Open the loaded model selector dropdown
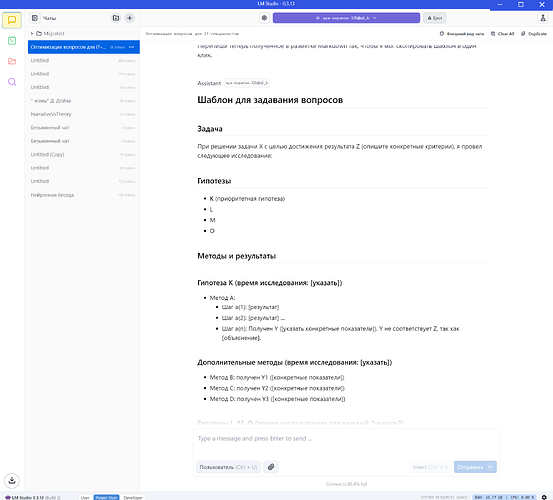 point(346,18)
